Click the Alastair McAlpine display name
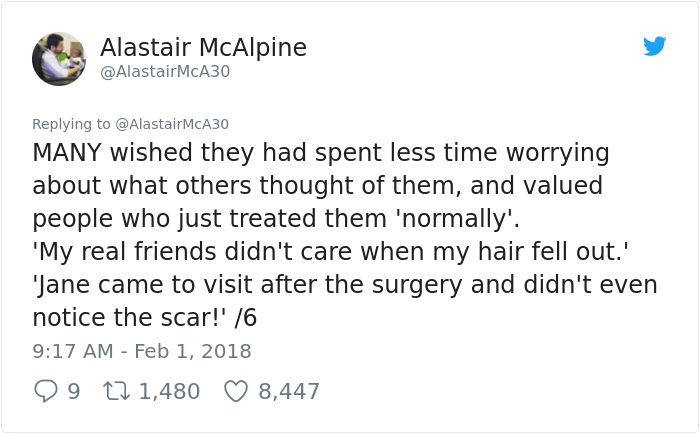Screen dimensions: 700x434 point(203,47)
